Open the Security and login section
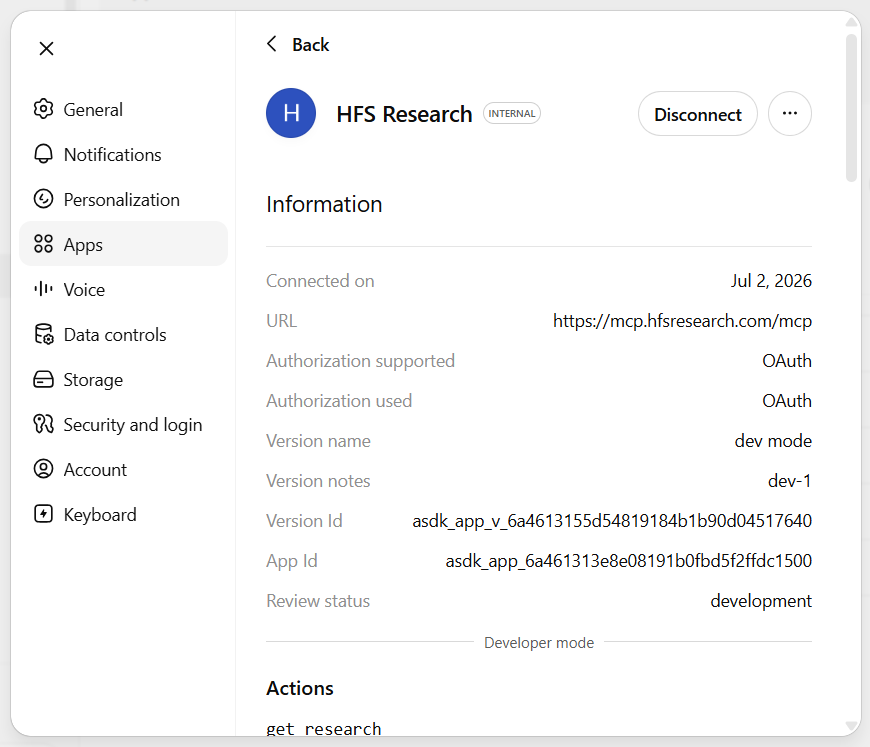This screenshot has width=870, height=747. [123, 424]
